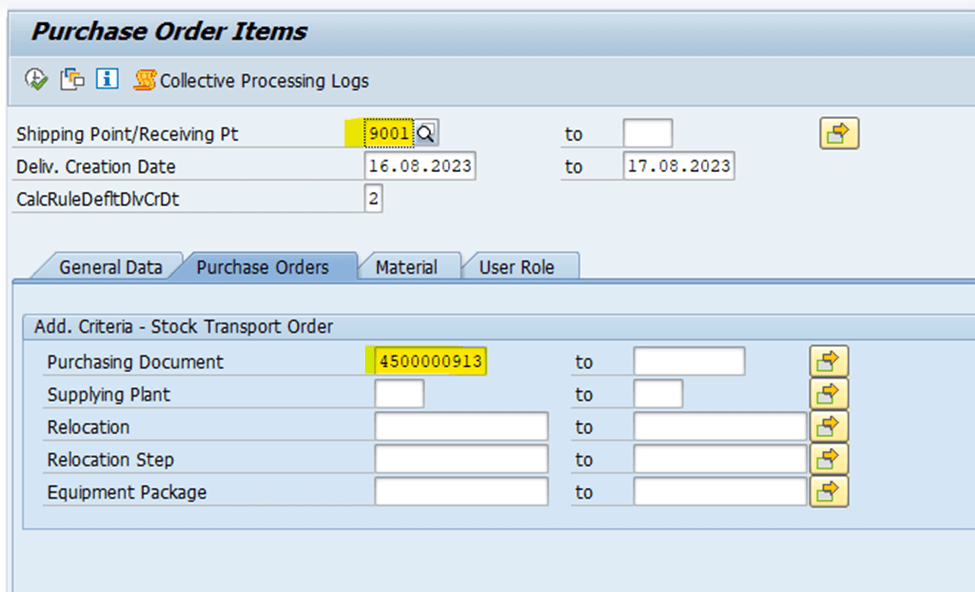Click the Relocation Step upper limit field

pyautogui.click(x=720, y=459)
